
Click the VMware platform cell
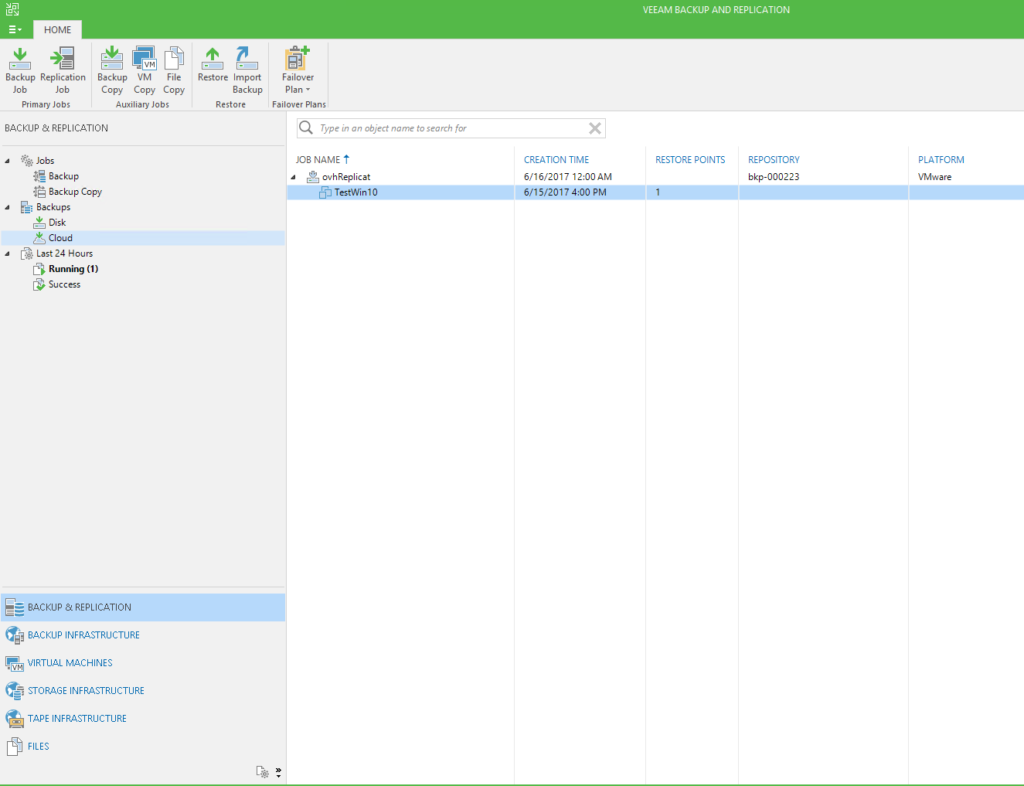[935, 177]
